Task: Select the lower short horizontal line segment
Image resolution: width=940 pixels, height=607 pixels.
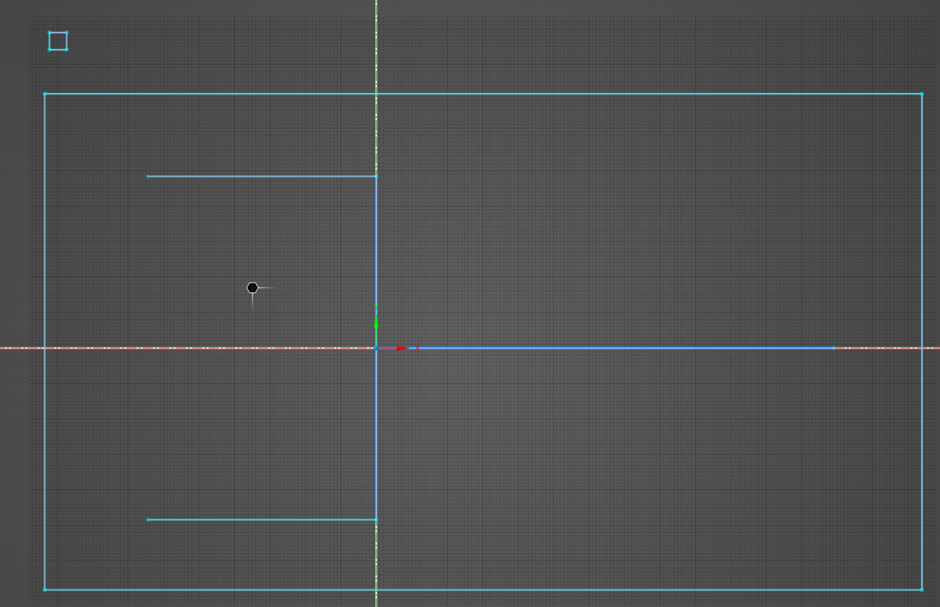Action: (x=260, y=519)
